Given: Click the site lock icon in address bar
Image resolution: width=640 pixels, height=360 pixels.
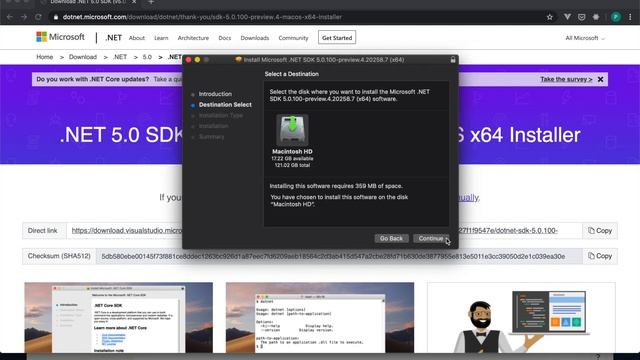Looking at the screenshot, I should (x=56, y=17).
